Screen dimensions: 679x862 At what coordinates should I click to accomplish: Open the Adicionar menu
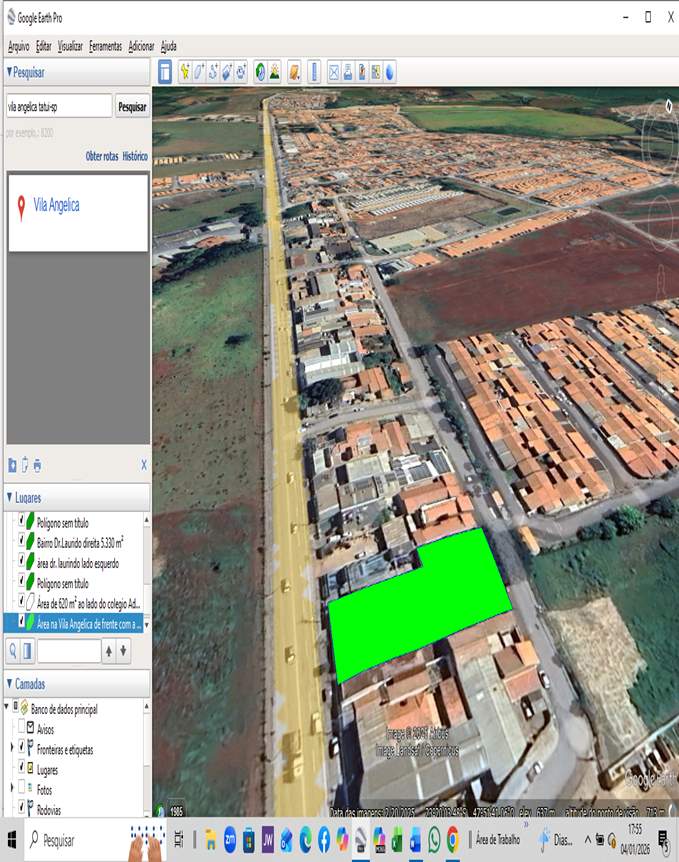pos(141,46)
